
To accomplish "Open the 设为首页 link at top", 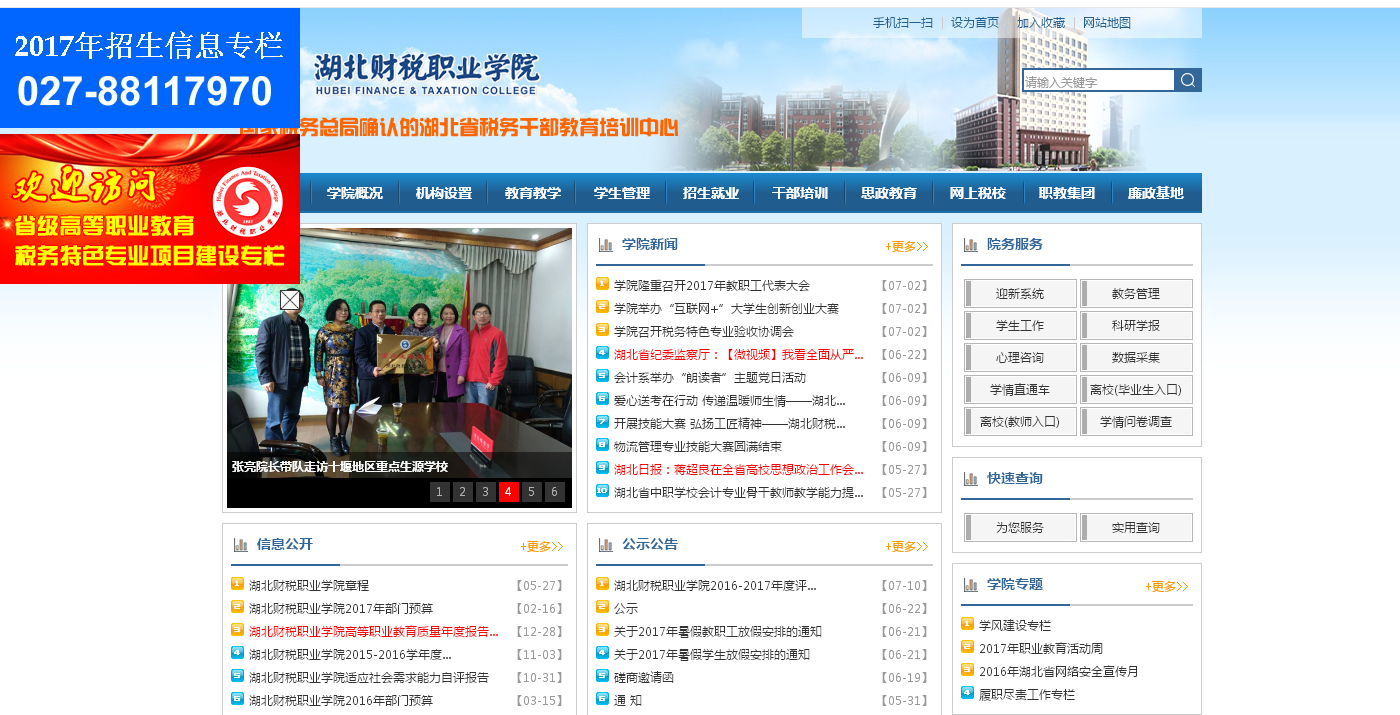I will coord(974,22).
